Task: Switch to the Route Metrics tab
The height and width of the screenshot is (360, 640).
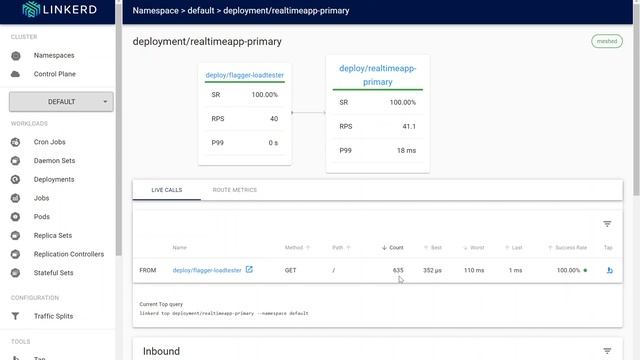Action: coord(235,190)
